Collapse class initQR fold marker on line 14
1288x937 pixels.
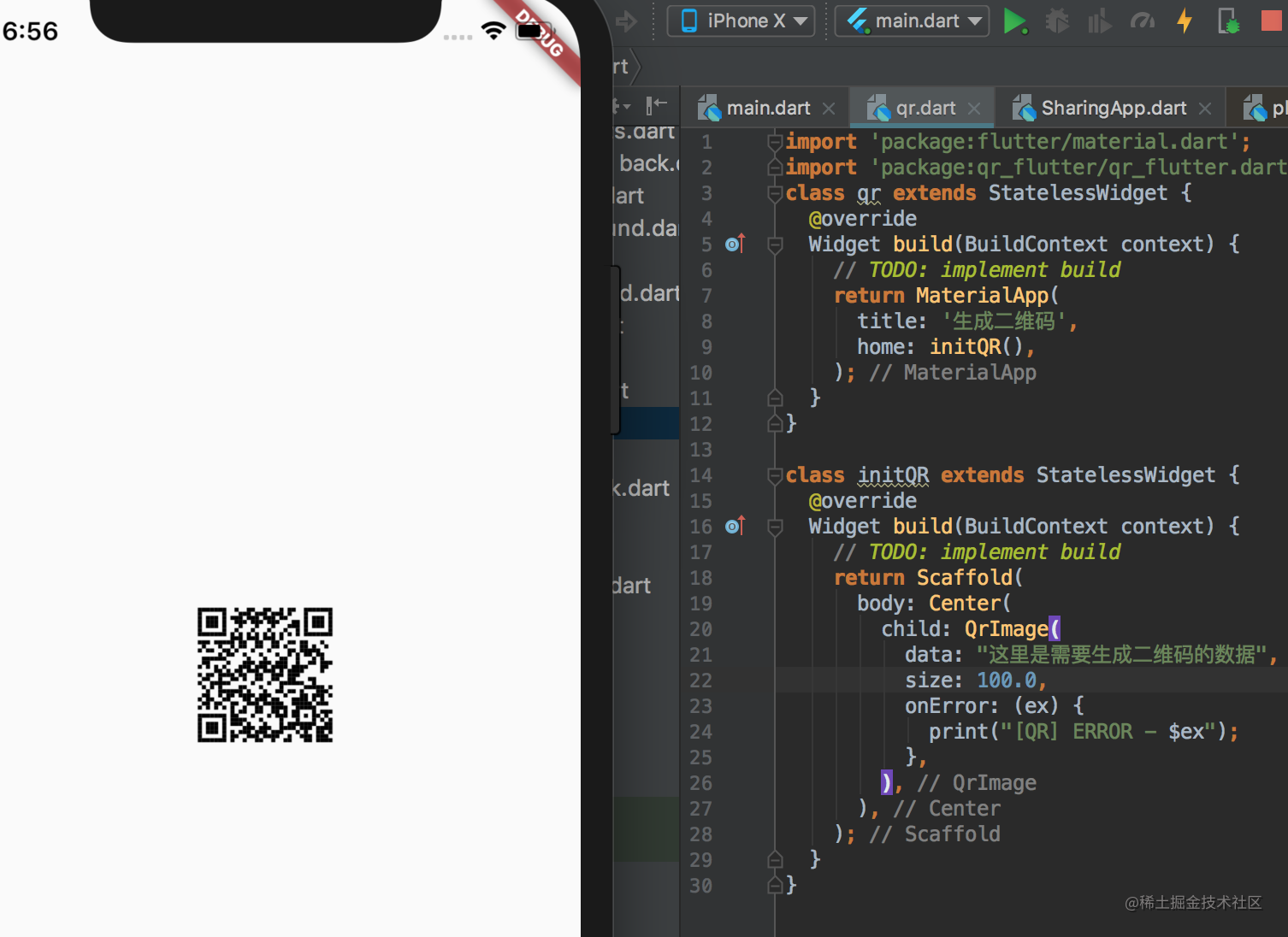775,475
